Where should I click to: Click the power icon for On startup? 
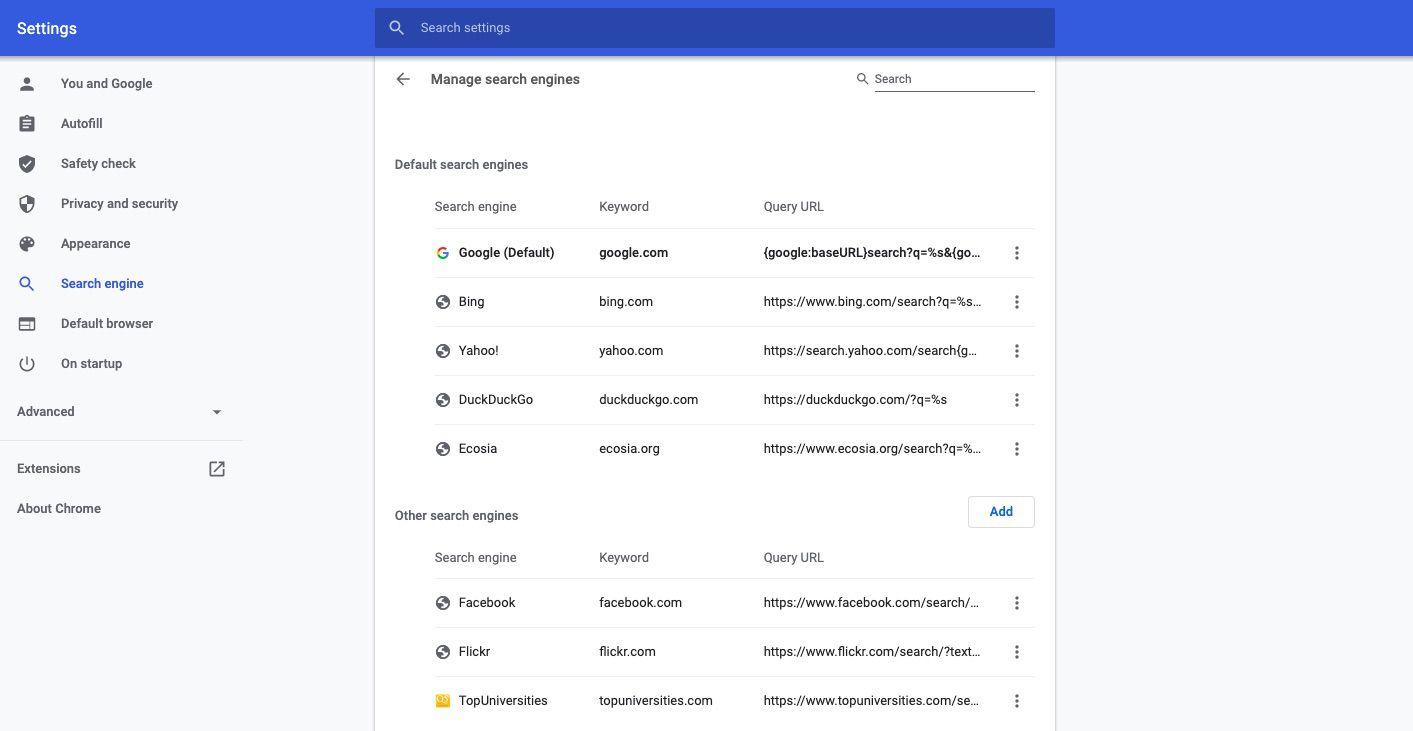pyautogui.click(x=27, y=364)
